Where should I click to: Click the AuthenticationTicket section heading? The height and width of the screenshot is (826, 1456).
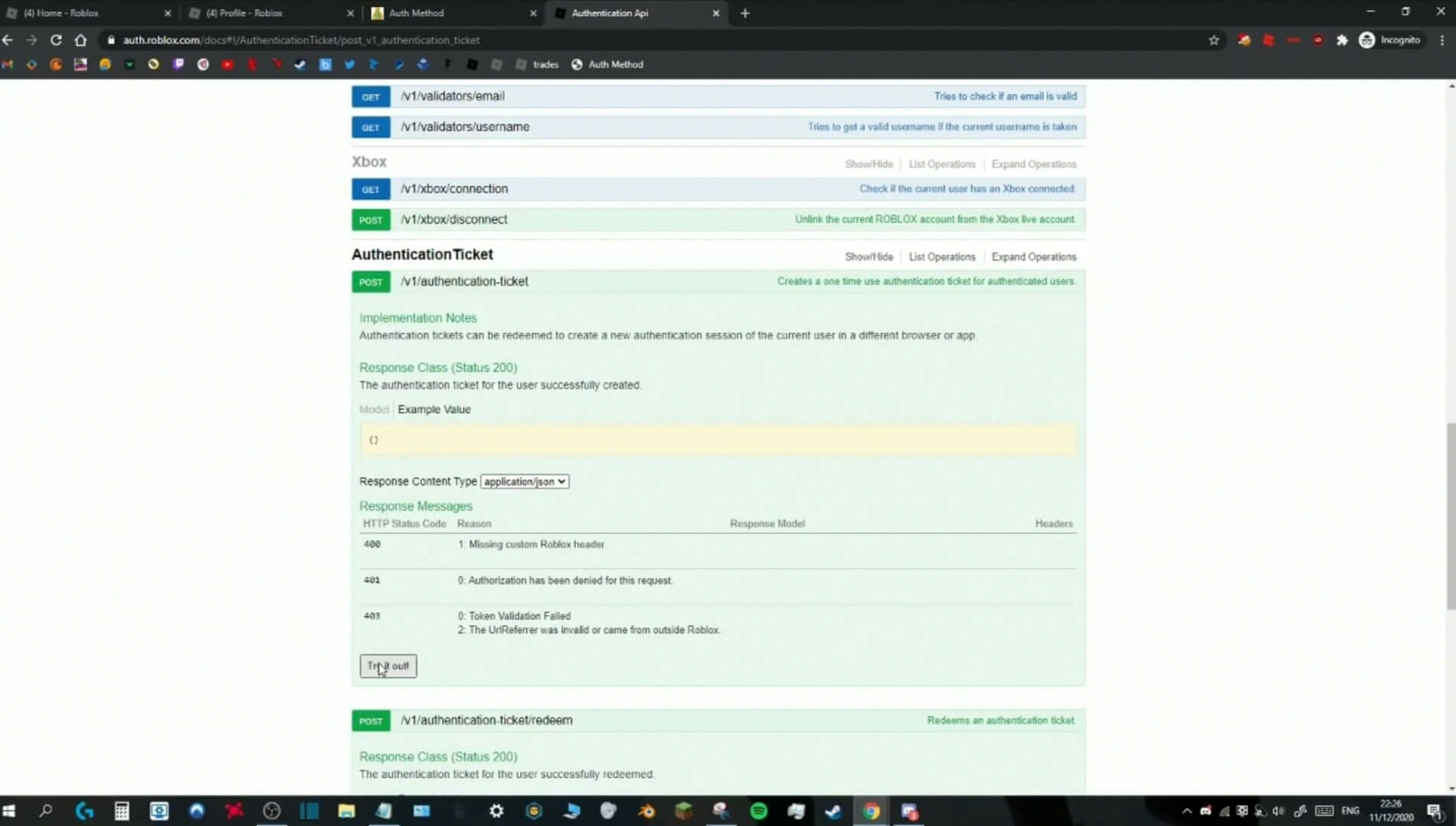(x=422, y=255)
